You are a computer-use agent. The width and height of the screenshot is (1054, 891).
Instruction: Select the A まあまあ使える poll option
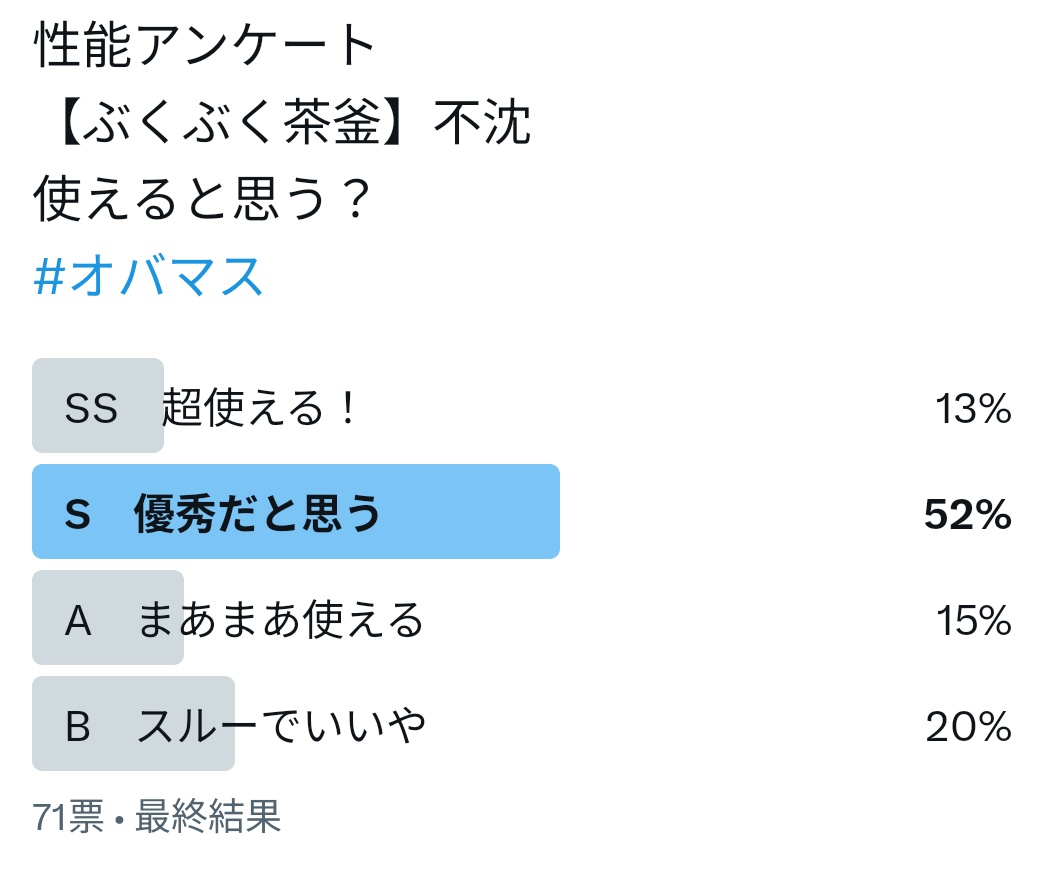tap(522, 618)
